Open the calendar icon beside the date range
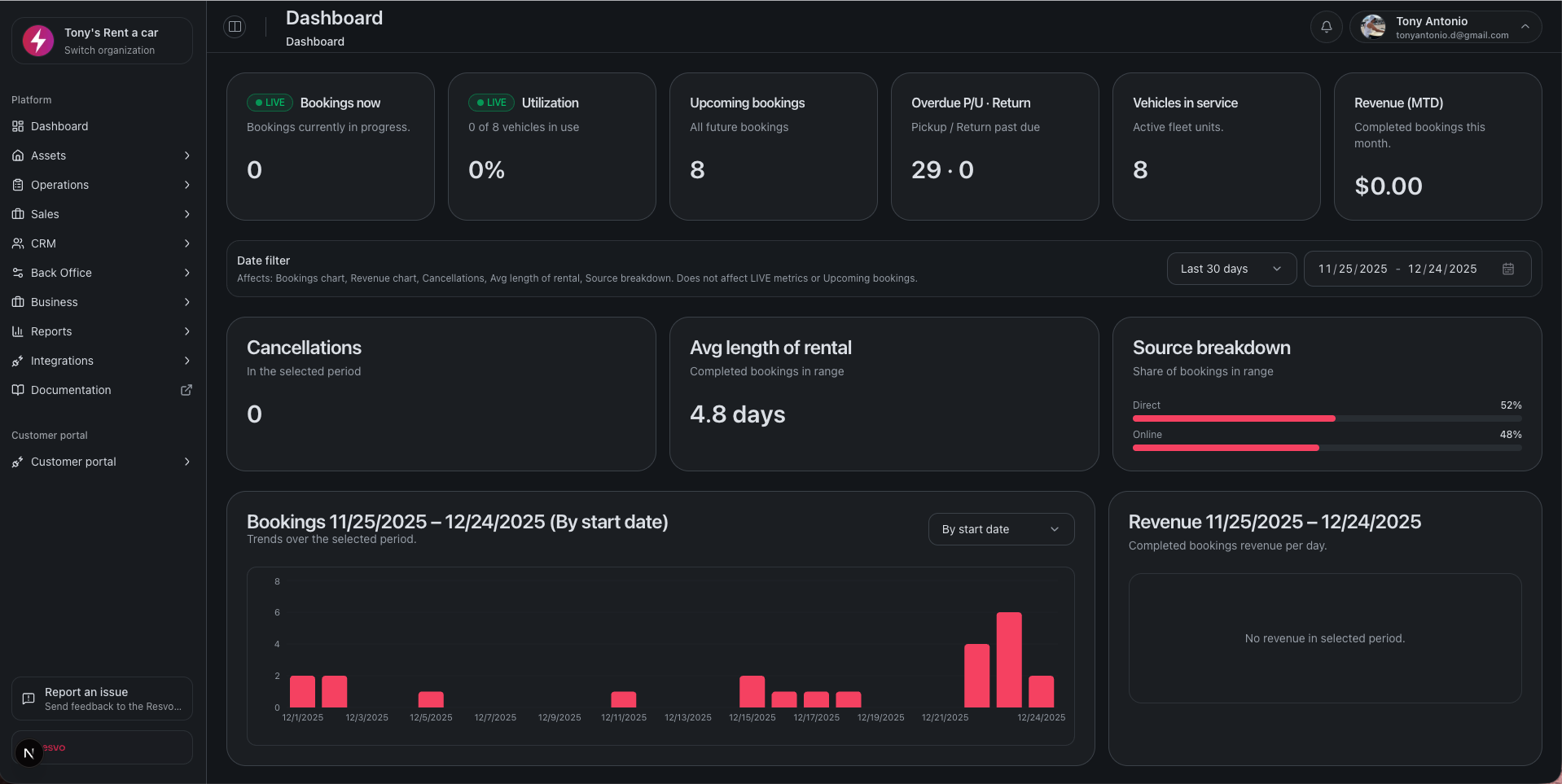 pyautogui.click(x=1508, y=269)
